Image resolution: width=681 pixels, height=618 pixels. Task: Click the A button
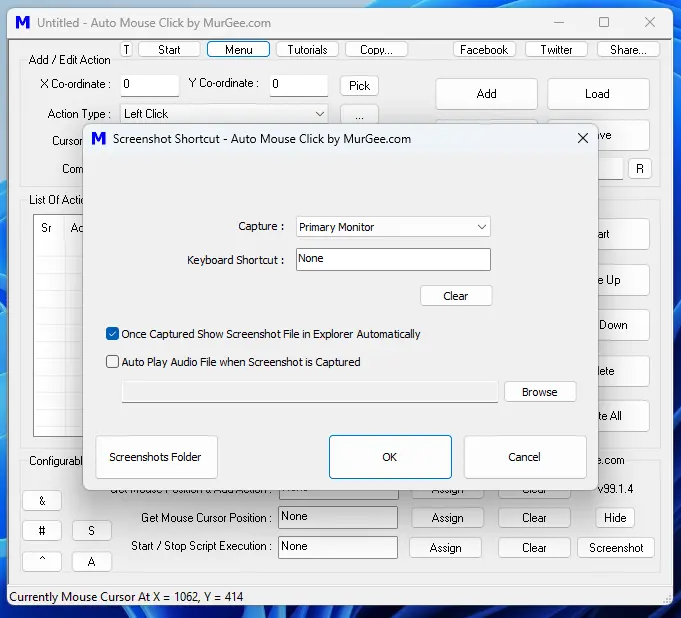point(92,561)
